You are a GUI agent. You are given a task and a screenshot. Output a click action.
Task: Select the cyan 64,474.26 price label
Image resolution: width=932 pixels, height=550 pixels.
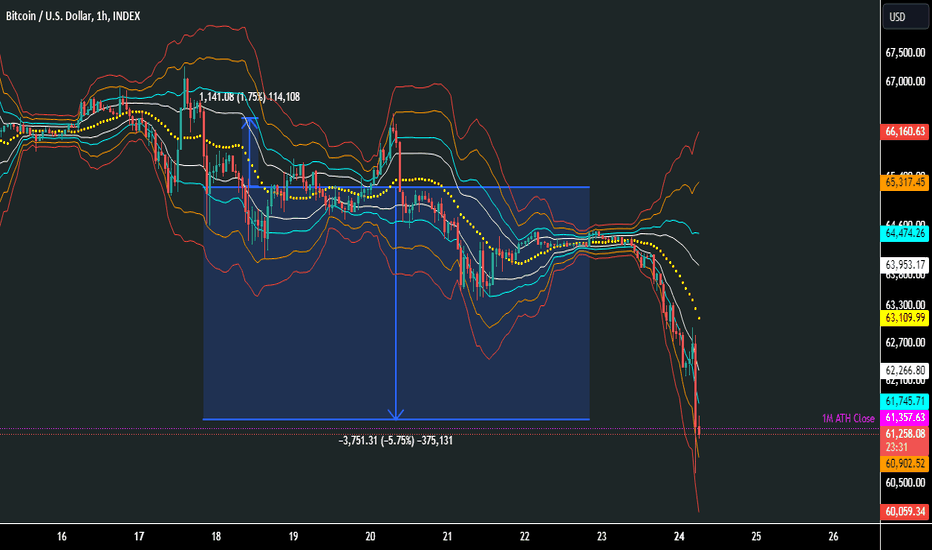click(x=905, y=233)
